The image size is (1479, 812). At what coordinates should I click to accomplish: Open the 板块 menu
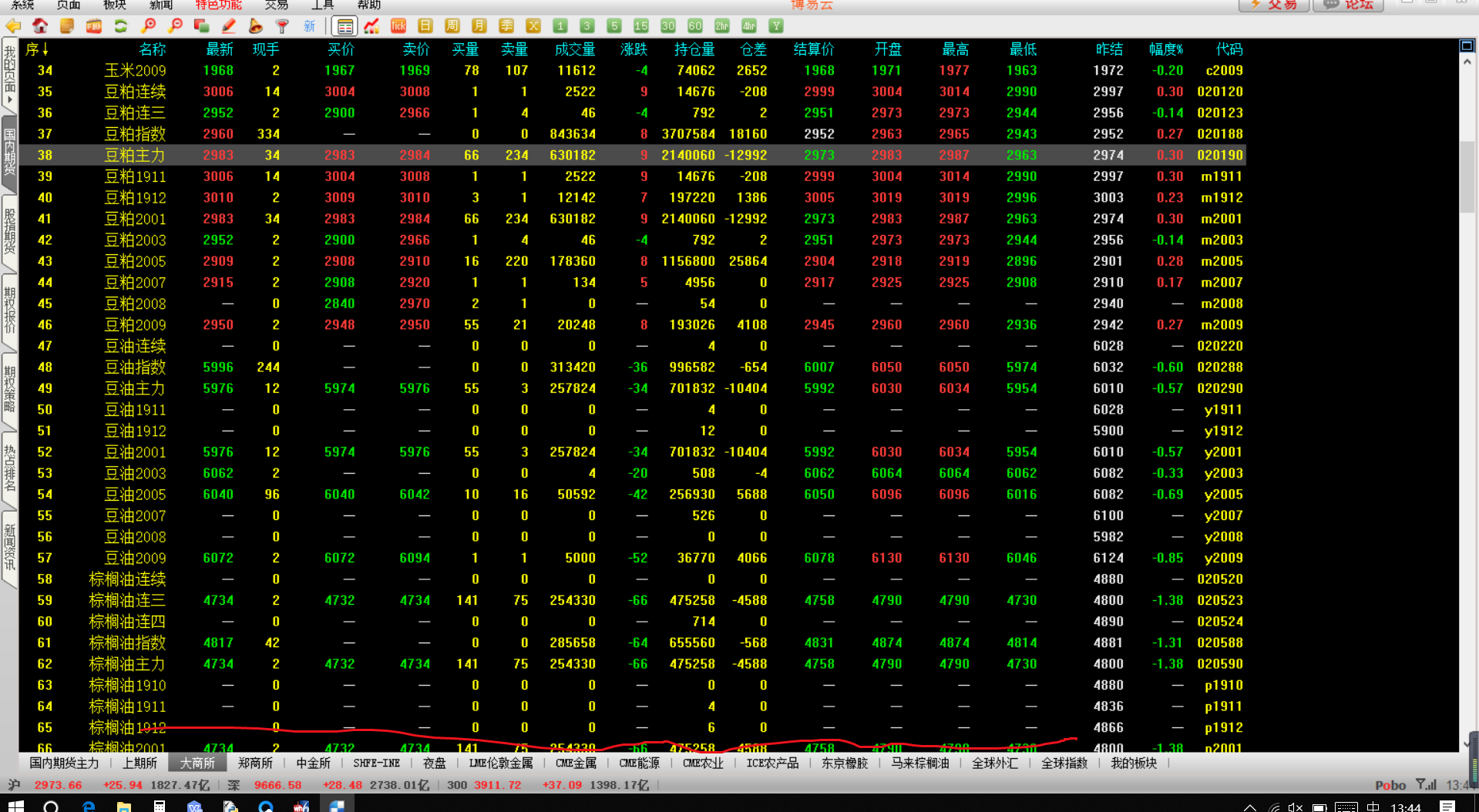pos(114,5)
